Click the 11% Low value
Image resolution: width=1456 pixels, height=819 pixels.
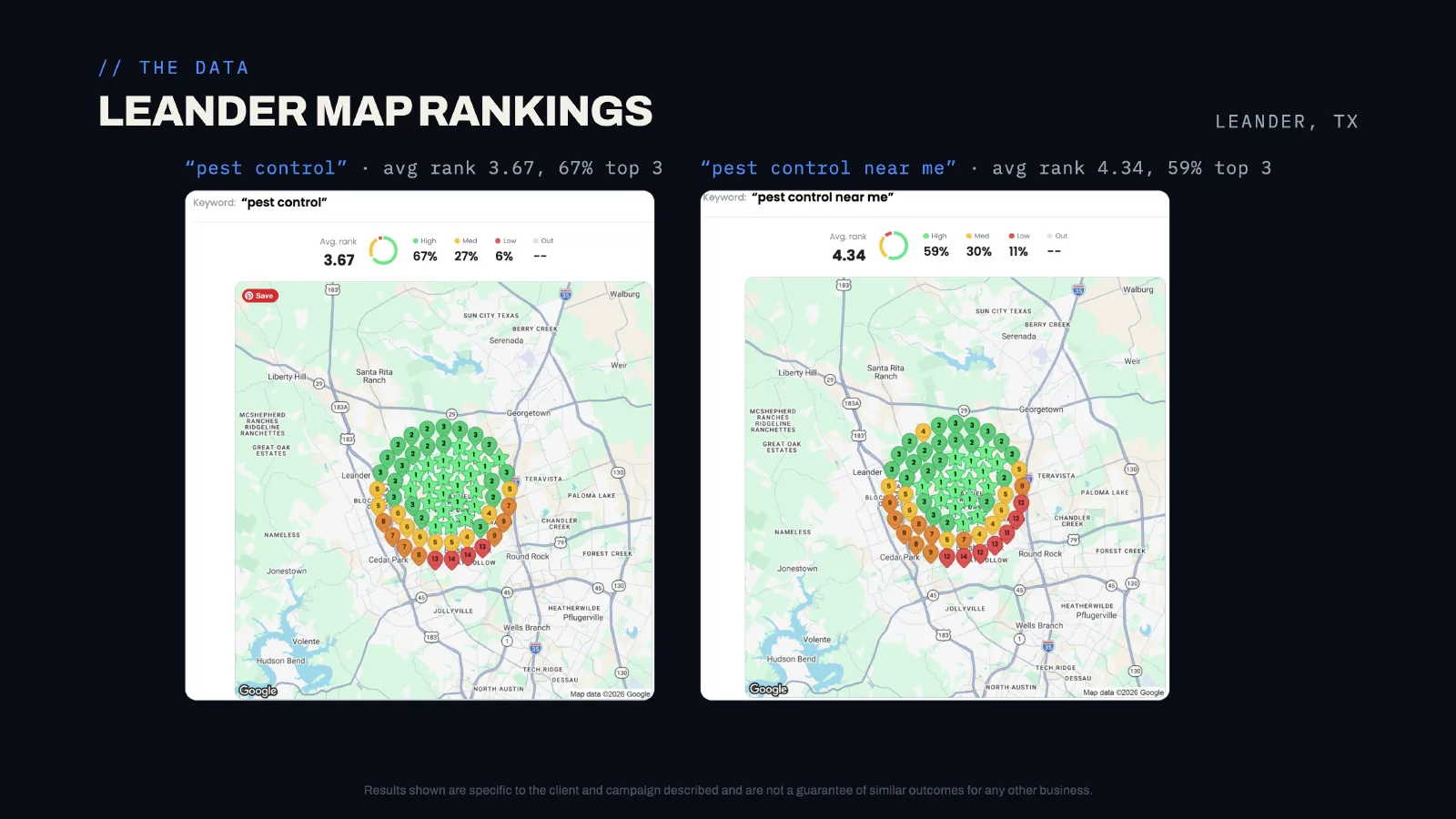1018,251
